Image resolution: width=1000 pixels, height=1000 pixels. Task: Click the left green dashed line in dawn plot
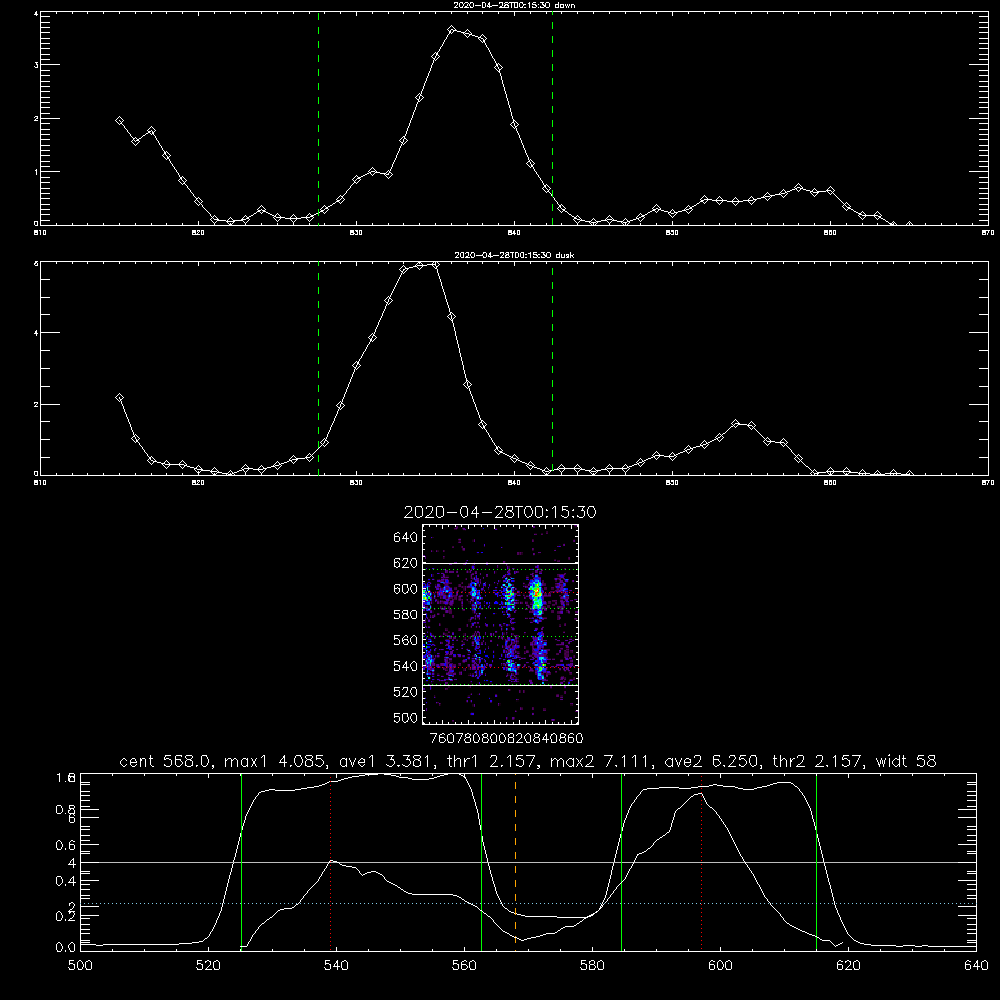(x=318, y=118)
